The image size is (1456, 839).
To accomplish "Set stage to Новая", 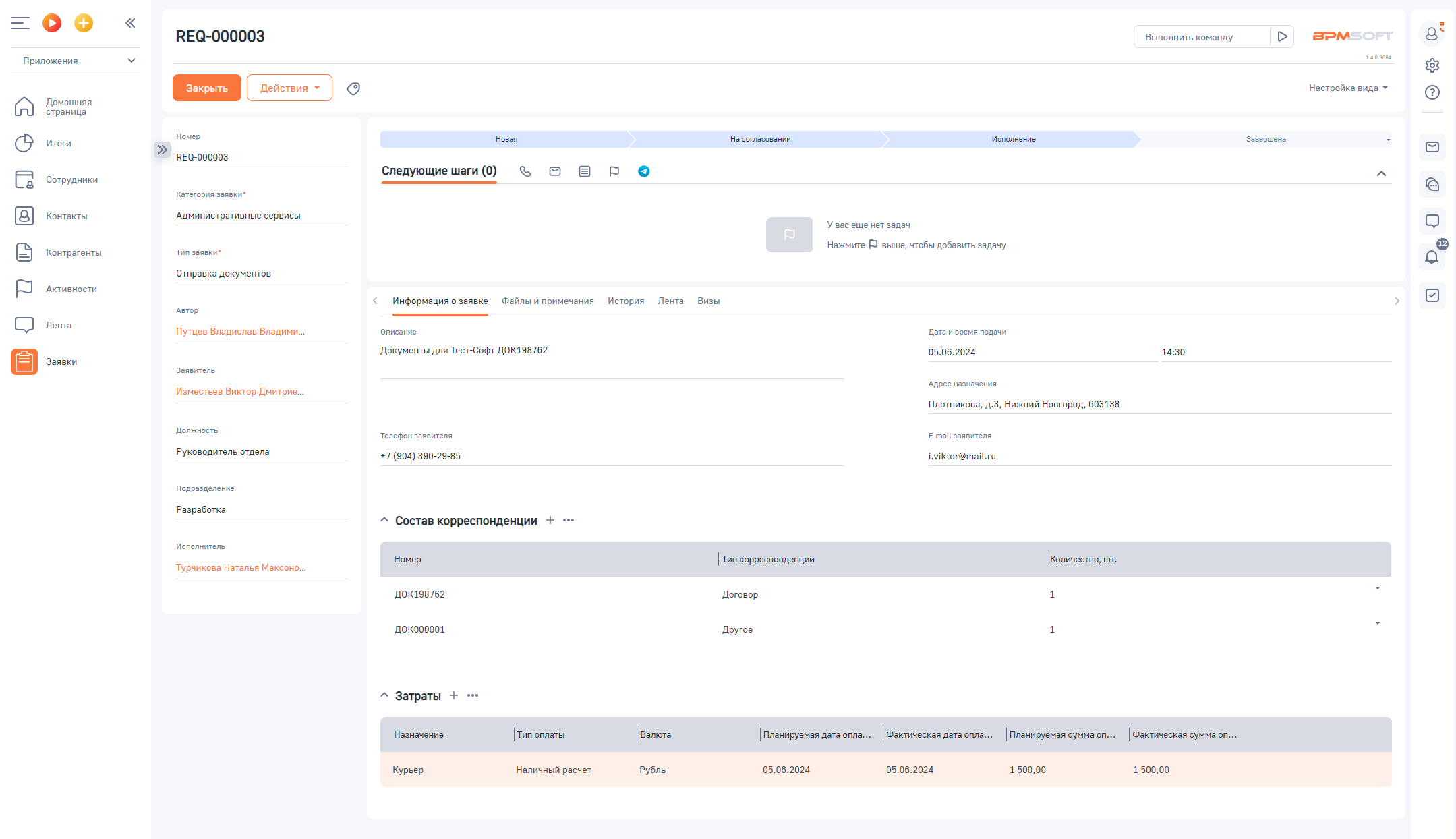I will click(x=506, y=139).
